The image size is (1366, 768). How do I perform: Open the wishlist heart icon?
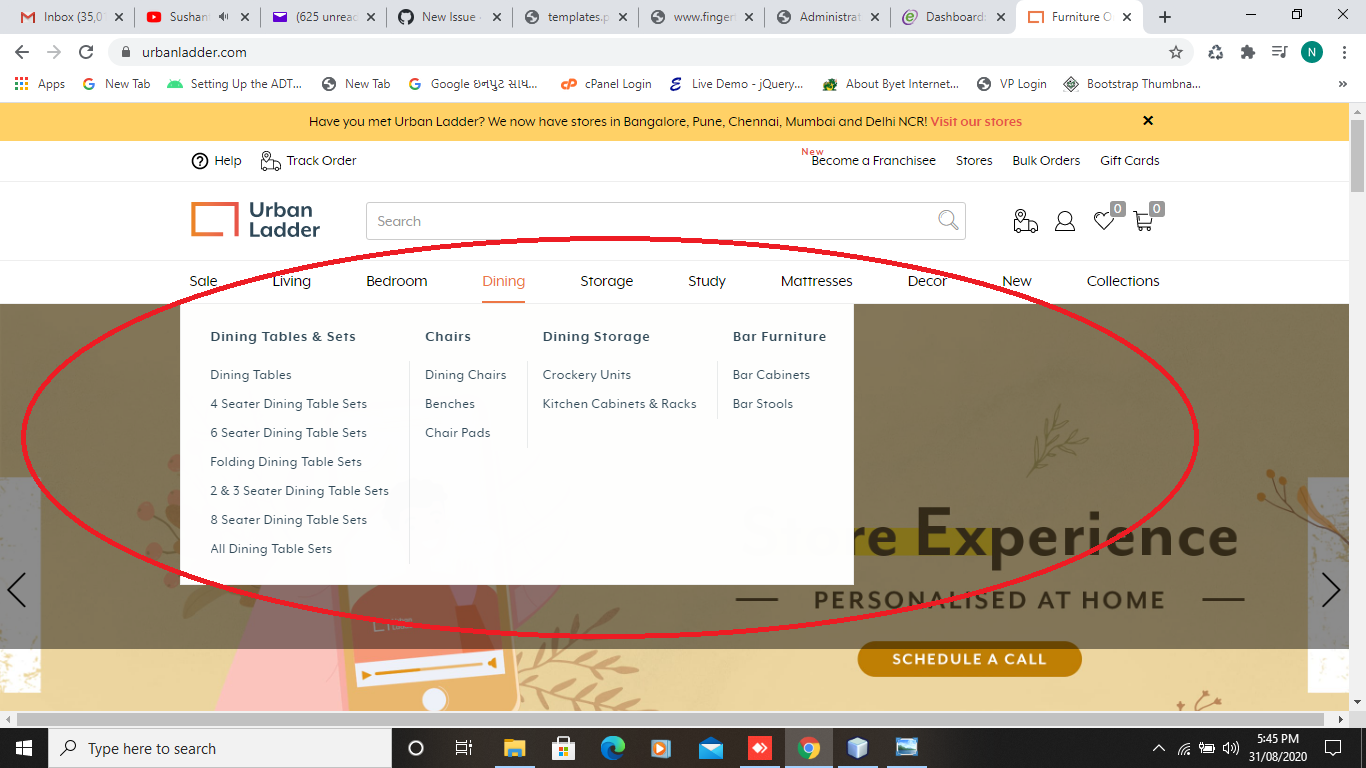click(x=1104, y=221)
